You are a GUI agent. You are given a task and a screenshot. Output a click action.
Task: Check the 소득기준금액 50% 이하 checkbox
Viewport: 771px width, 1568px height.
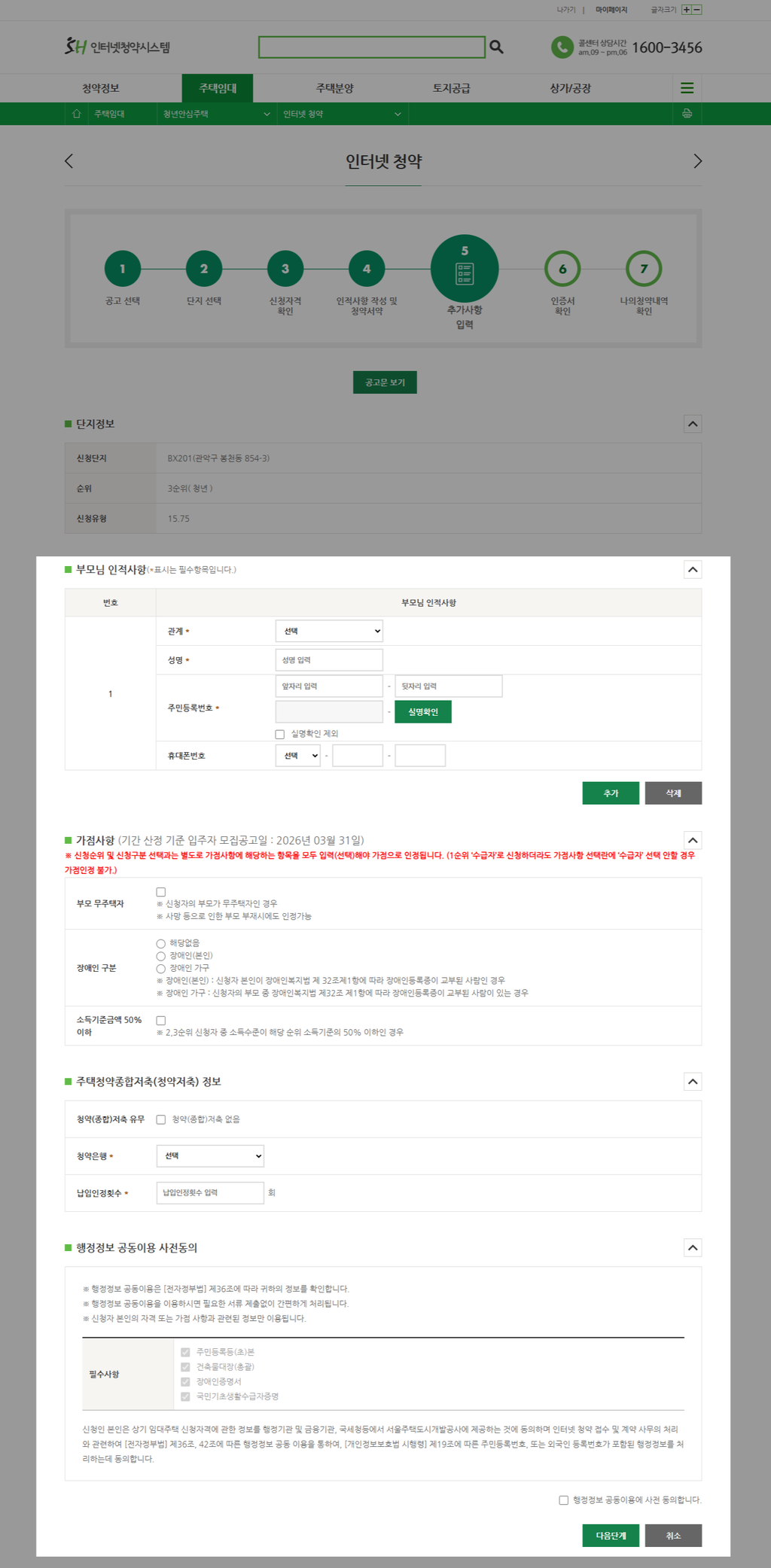(x=161, y=1021)
